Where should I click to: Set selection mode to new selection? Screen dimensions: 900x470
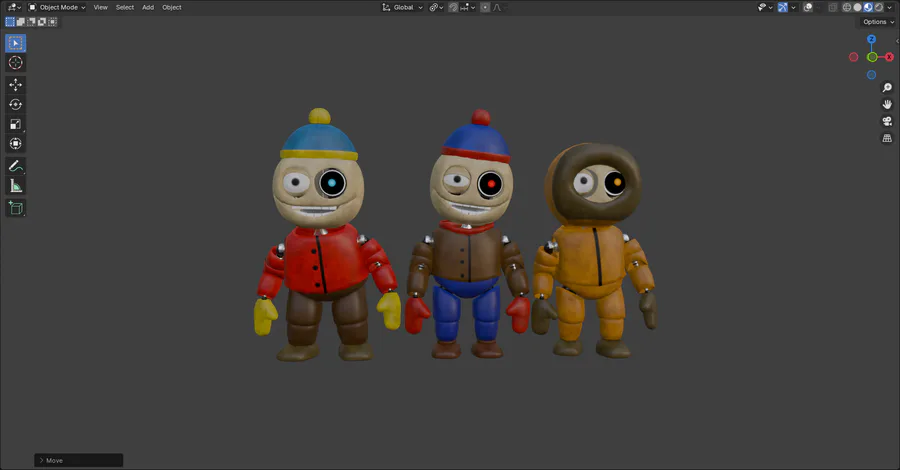pyautogui.click(x=10, y=22)
